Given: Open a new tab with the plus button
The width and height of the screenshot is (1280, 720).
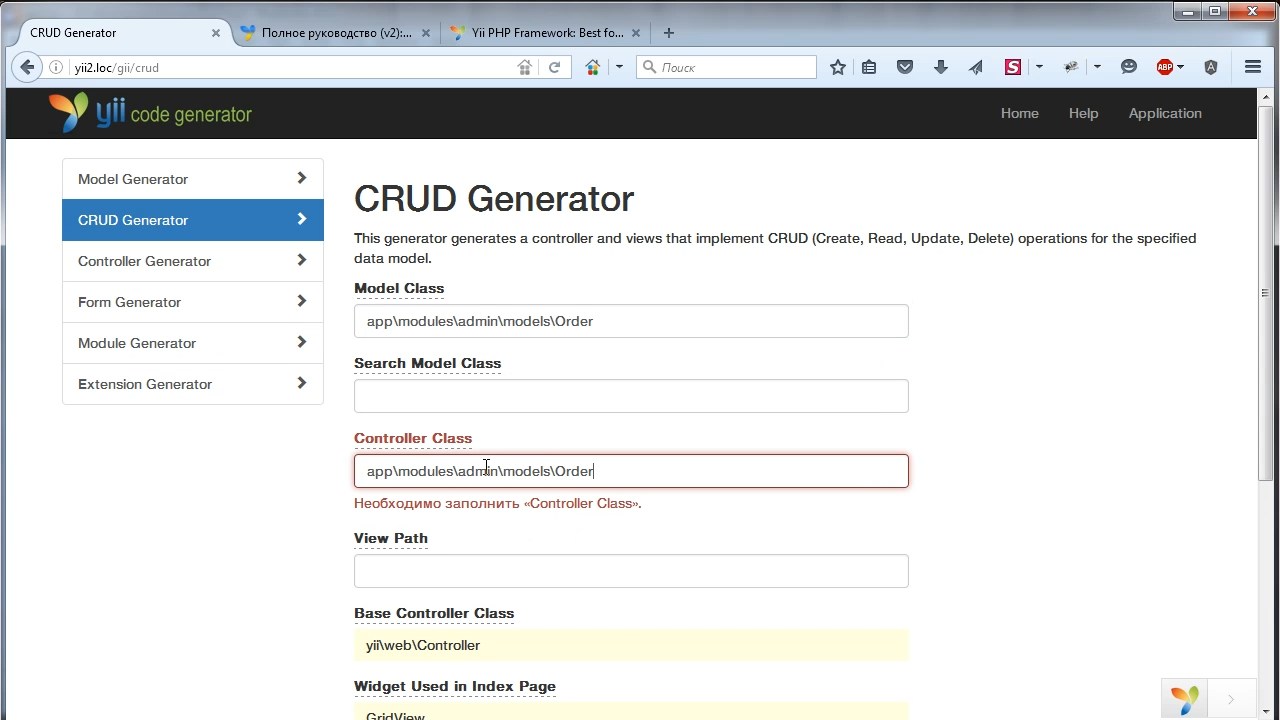Looking at the screenshot, I should [669, 32].
